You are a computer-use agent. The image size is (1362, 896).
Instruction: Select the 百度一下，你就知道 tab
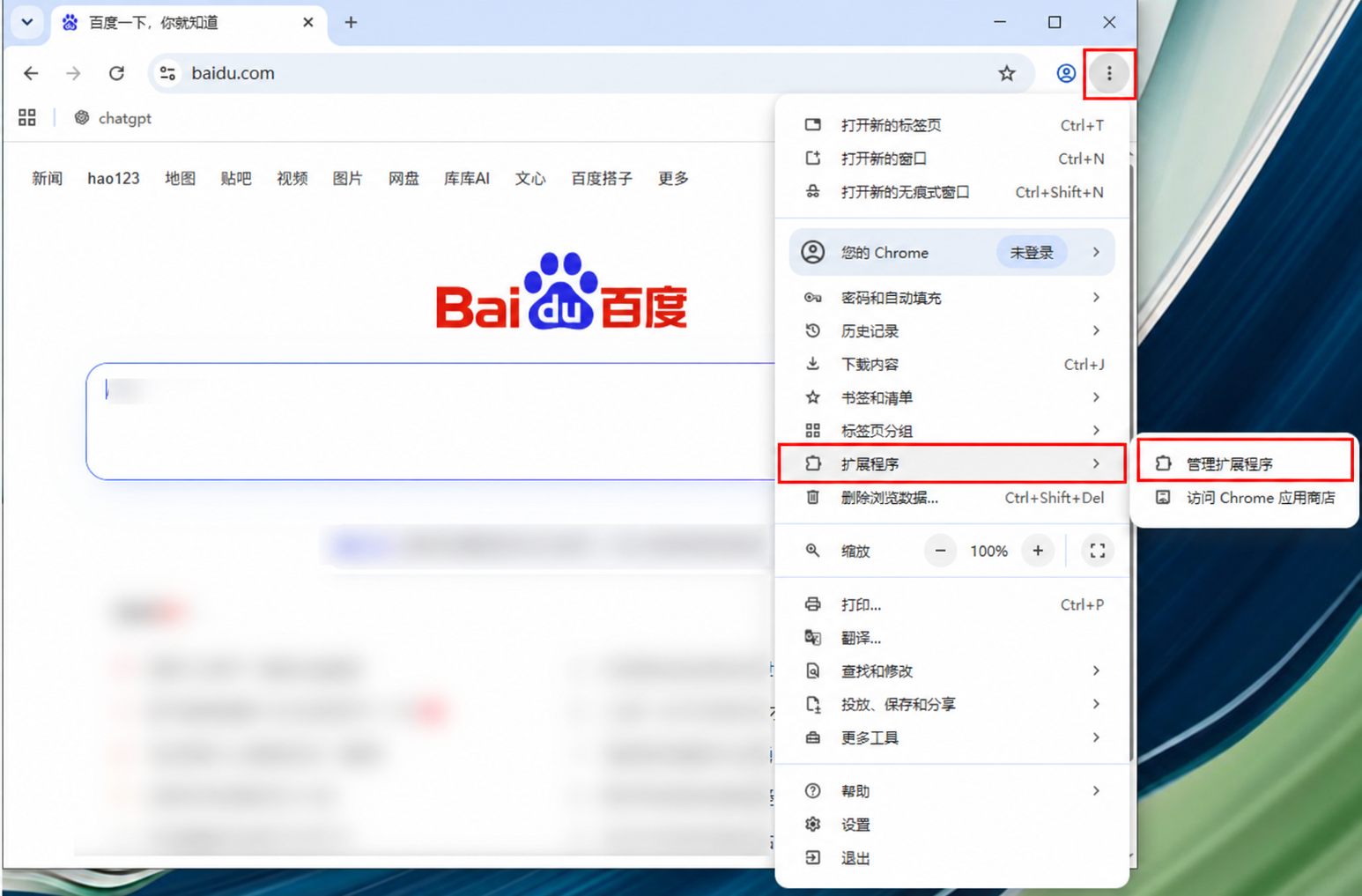(x=189, y=23)
